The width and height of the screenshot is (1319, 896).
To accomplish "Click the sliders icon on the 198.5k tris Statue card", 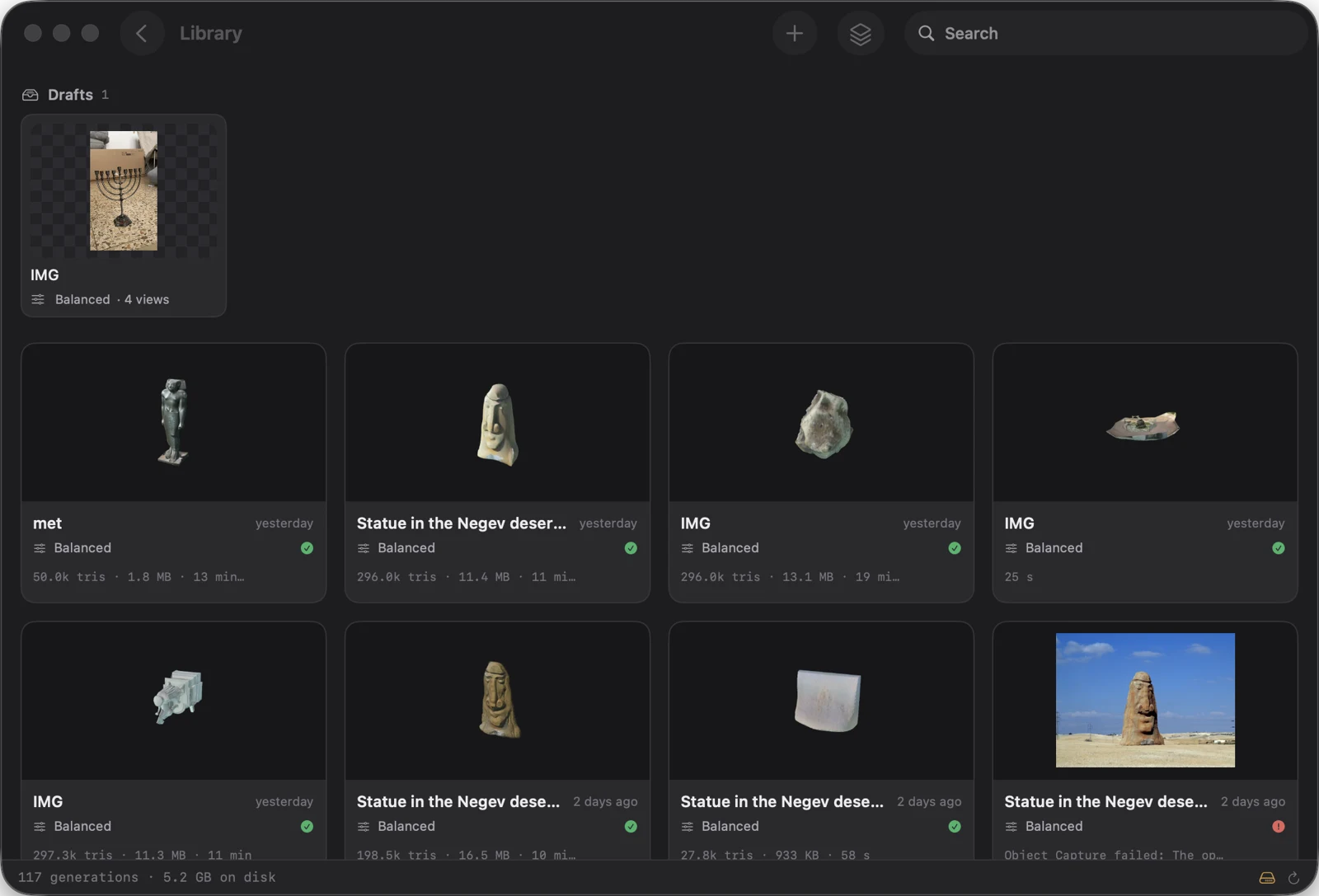I will 364,827.
